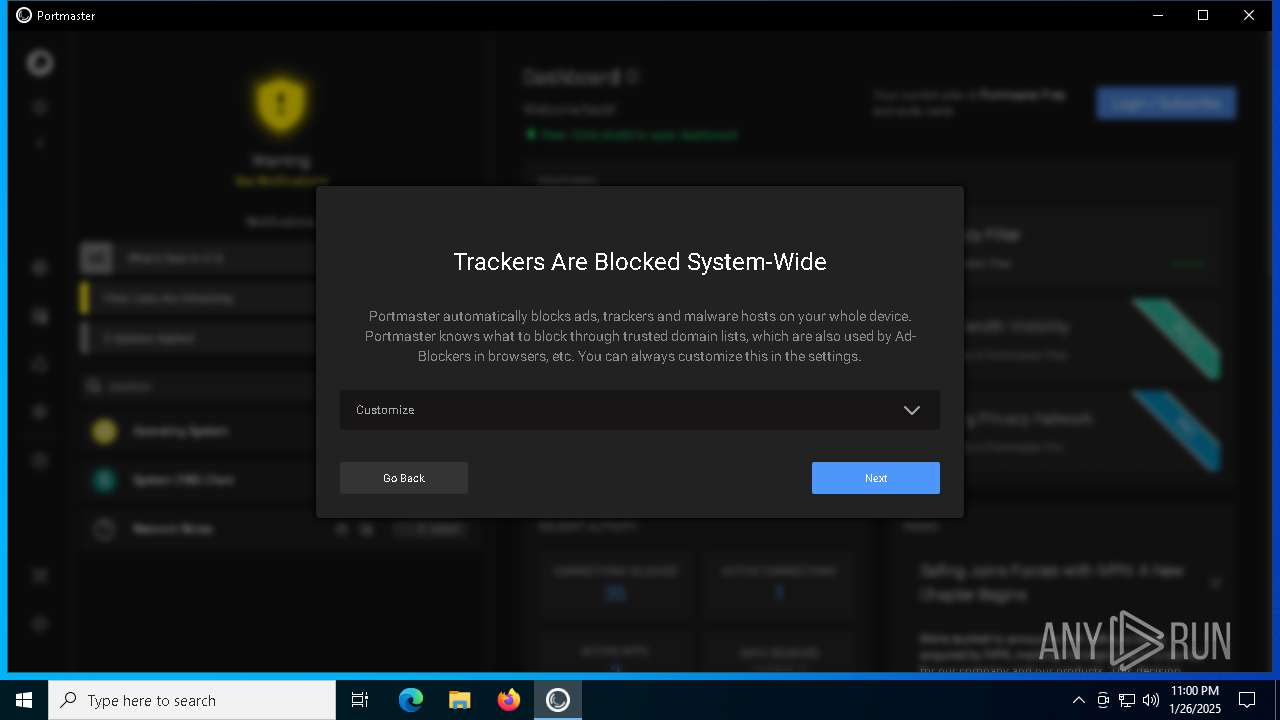Click the Go Back button
The image size is (1280, 720).
(x=404, y=478)
